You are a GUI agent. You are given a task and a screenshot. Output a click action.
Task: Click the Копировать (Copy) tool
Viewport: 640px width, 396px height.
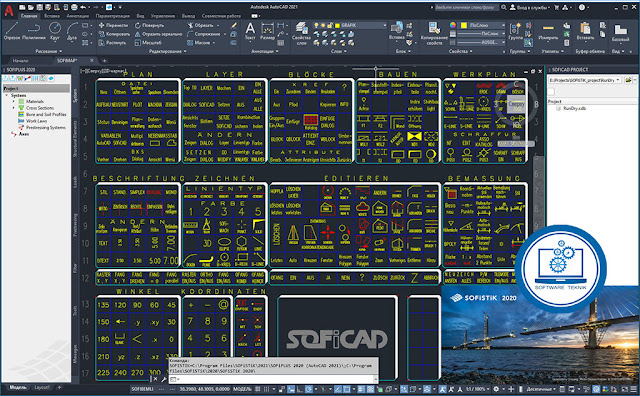pyautogui.click(x=114, y=34)
